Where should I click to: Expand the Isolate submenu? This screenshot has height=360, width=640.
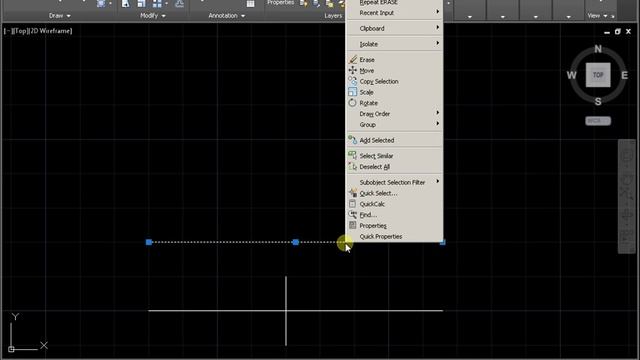tap(394, 44)
